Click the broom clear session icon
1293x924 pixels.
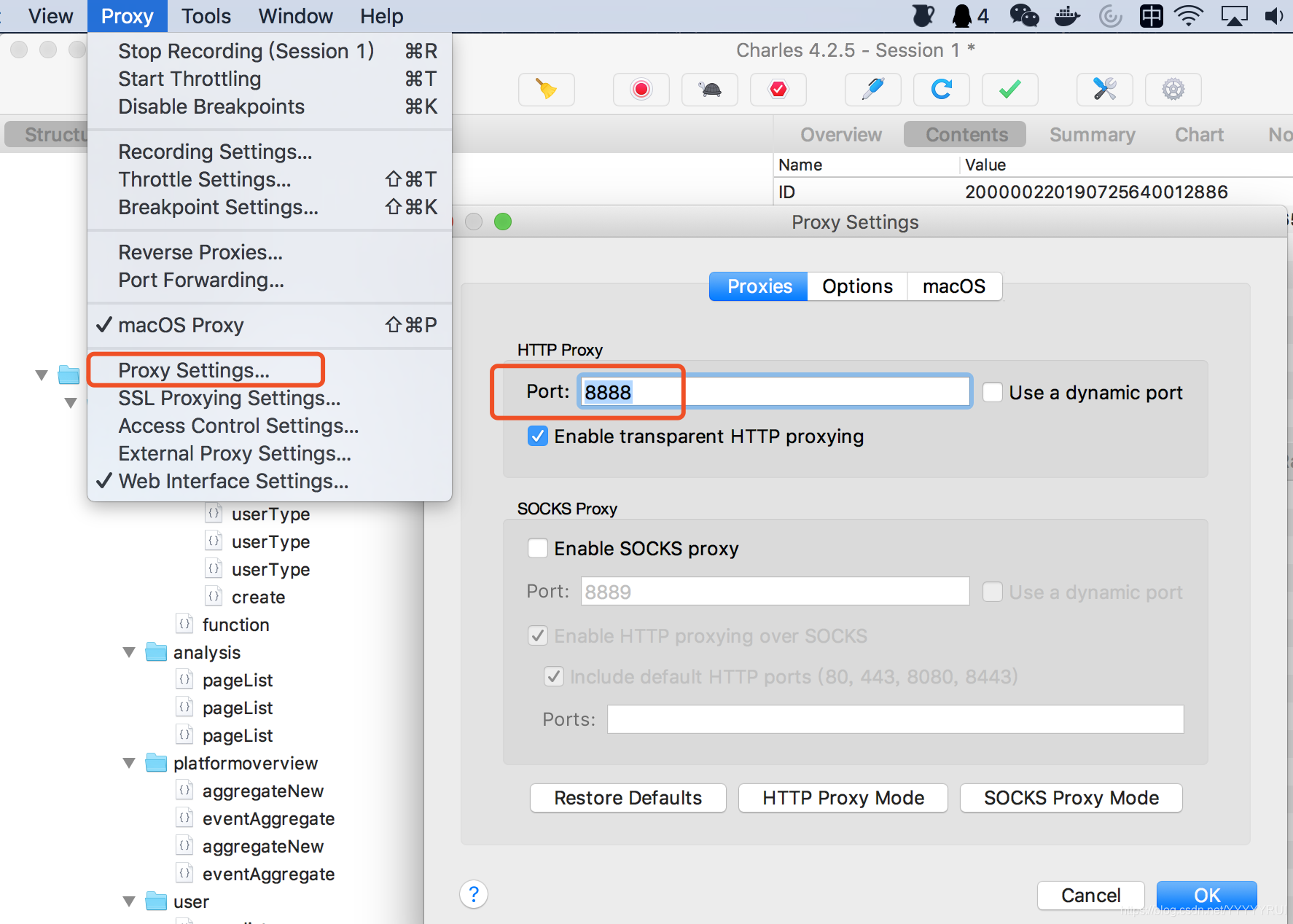(546, 90)
